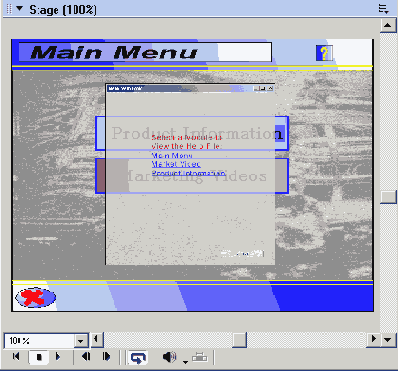Stop movie playback
The width and height of the screenshot is (398, 371).
click(x=39, y=357)
